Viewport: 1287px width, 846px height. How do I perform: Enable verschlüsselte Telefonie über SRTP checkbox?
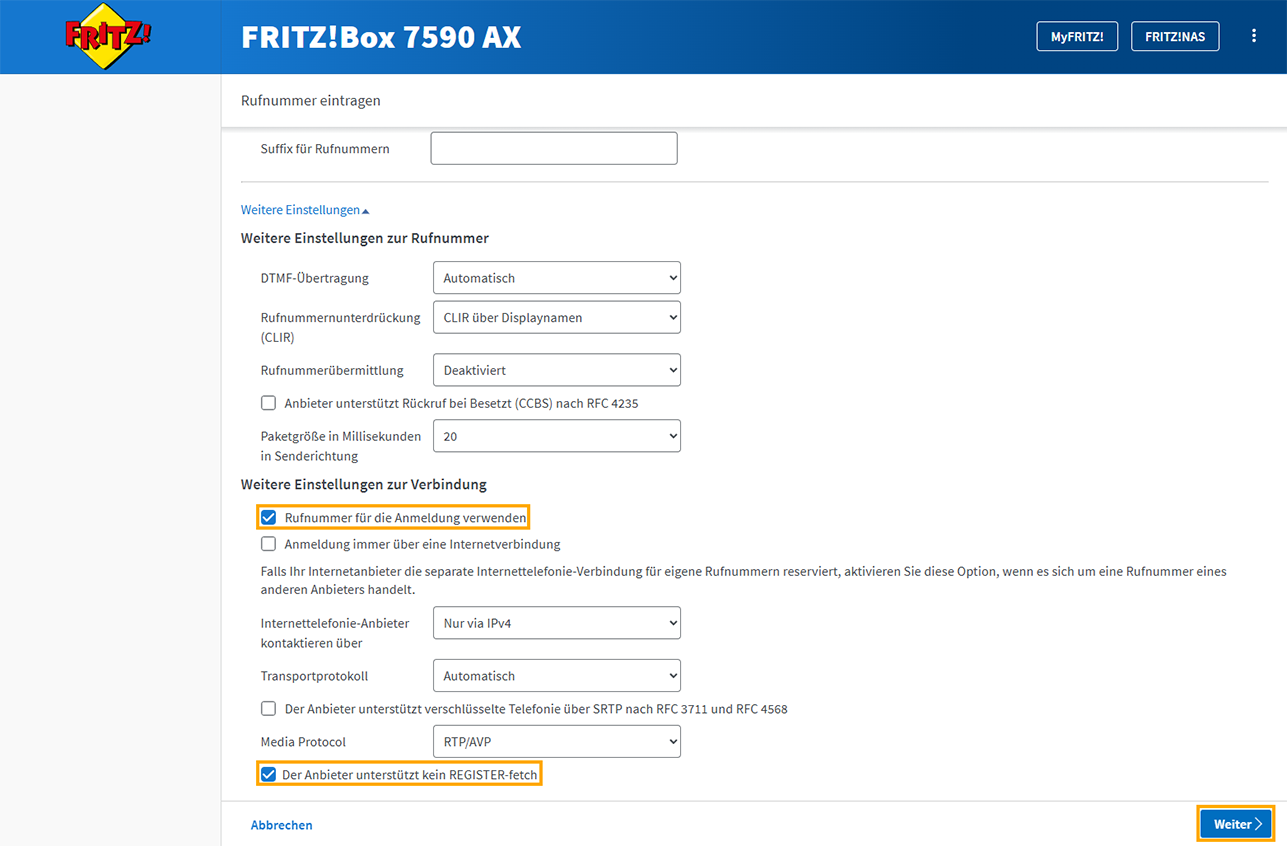coord(268,709)
